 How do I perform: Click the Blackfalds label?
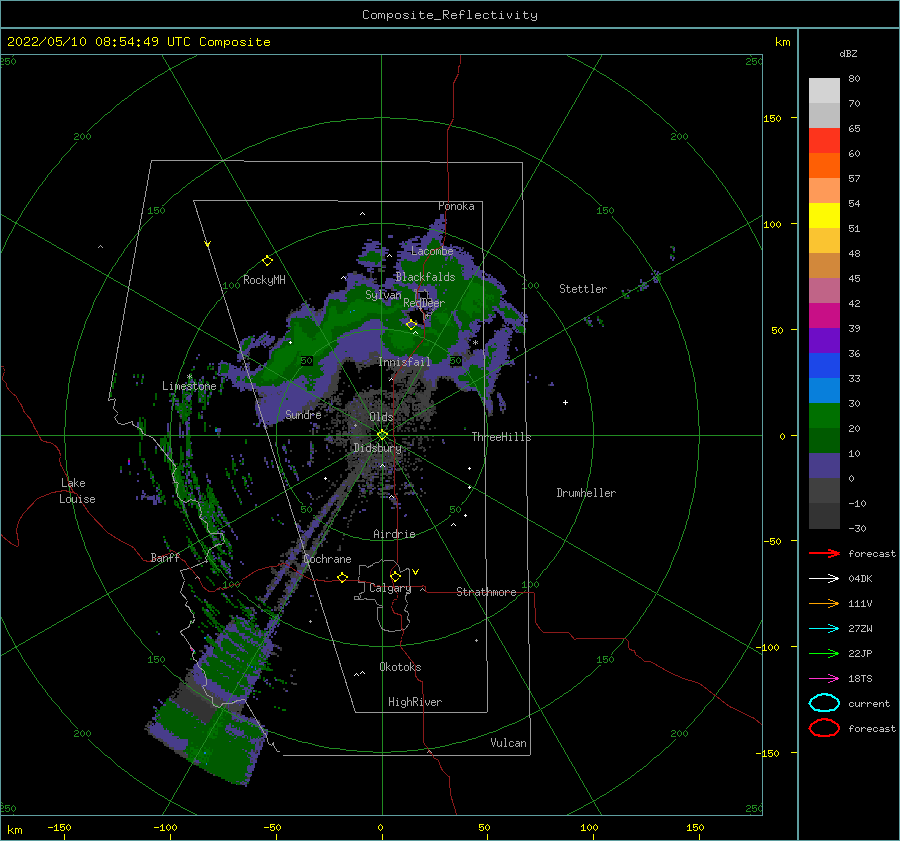(x=425, y=277)
